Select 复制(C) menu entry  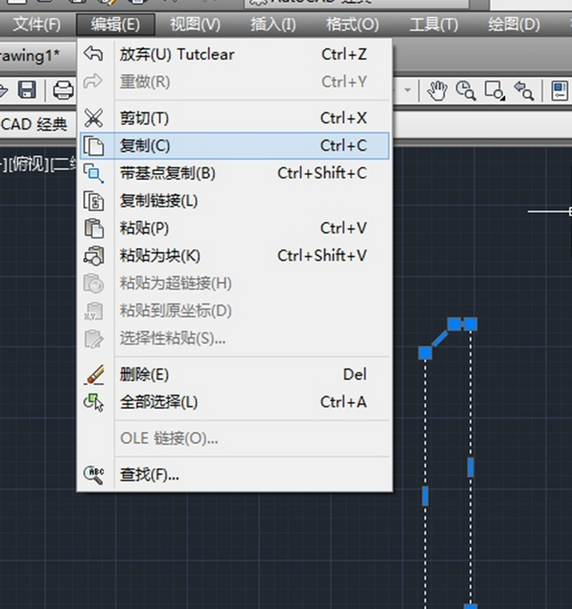pyautogui.click(x=234, y=146)
